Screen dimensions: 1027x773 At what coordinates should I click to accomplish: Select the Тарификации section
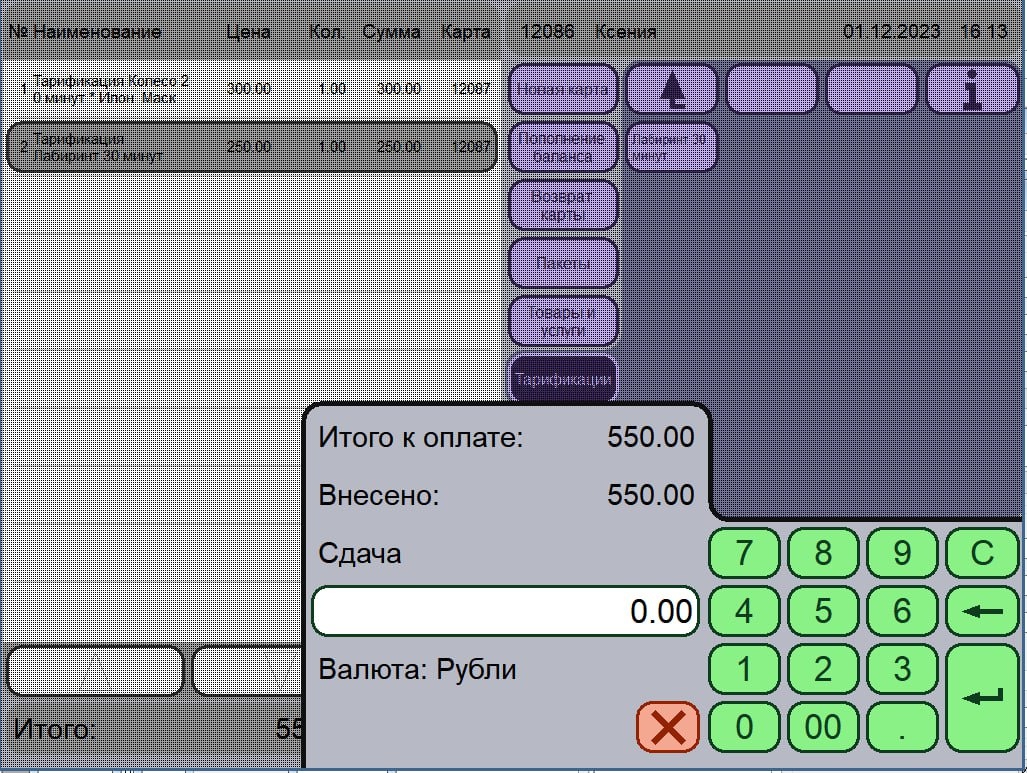tap(563, 379)
